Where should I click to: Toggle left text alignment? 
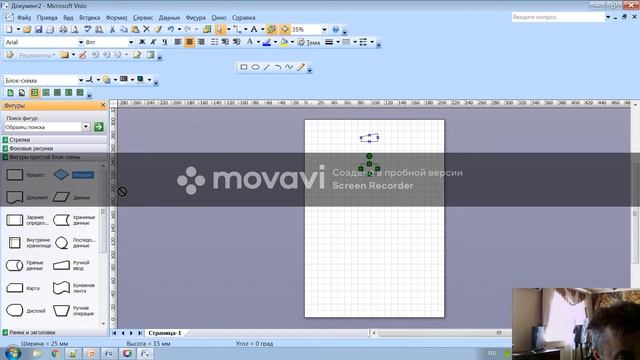(x=178, y=42)
